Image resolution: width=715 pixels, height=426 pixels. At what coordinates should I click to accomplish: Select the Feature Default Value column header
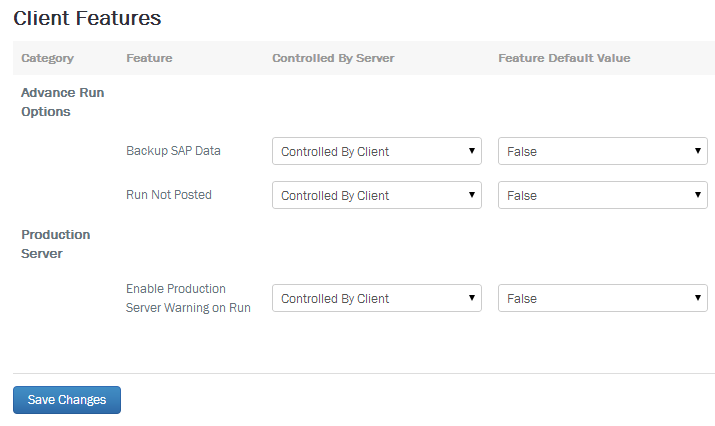point(564,58)
